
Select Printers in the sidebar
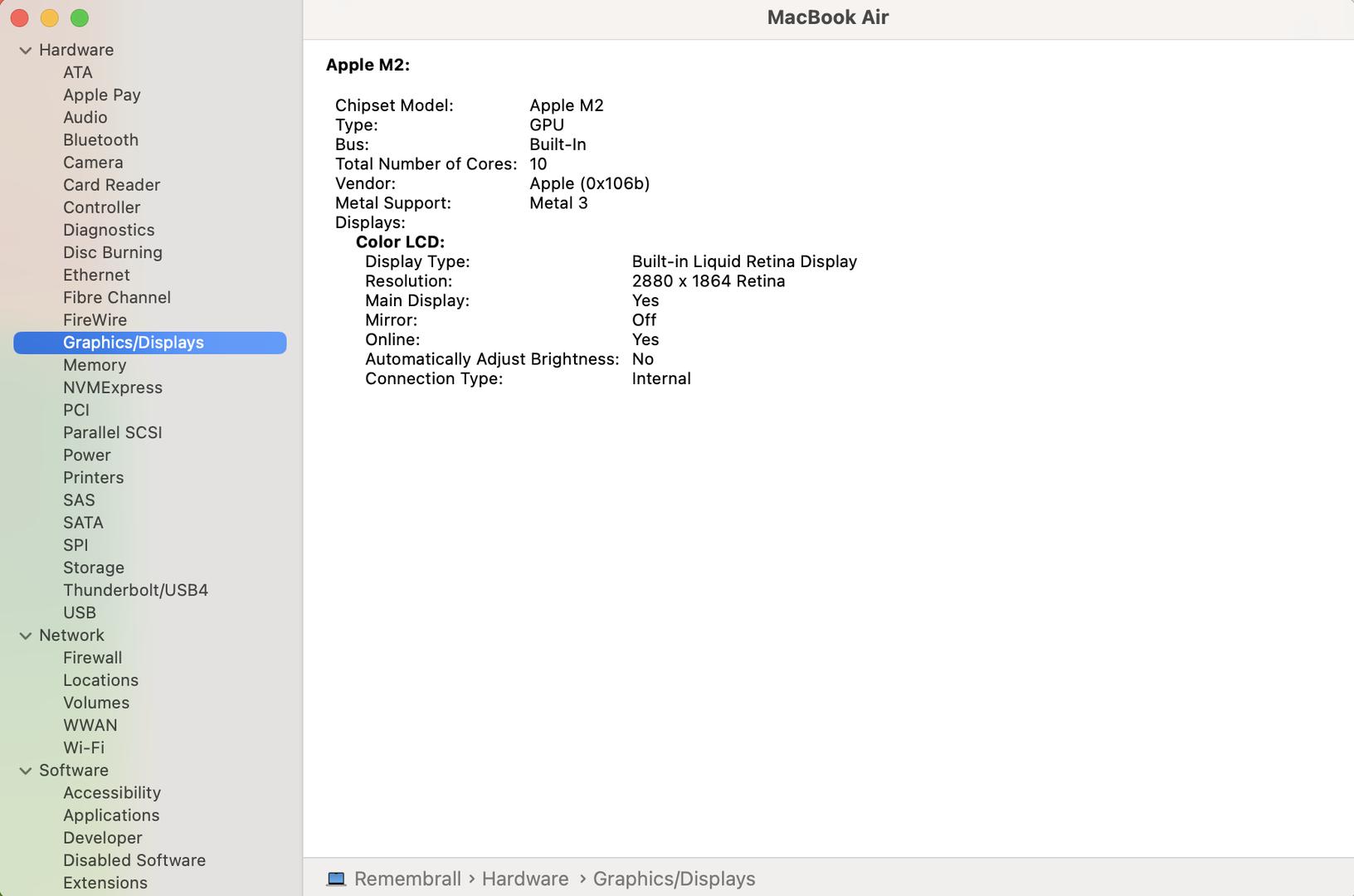[93, 477]
